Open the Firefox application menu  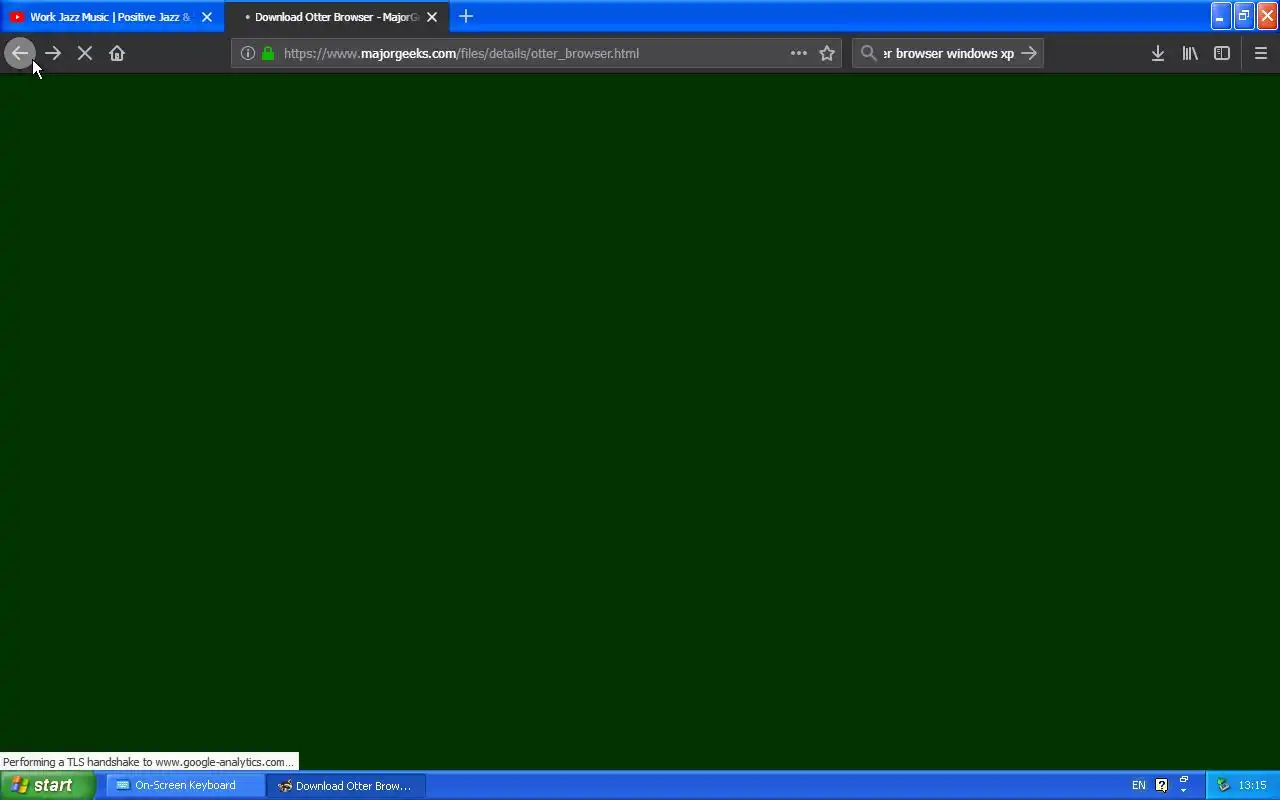(1261, 53)
